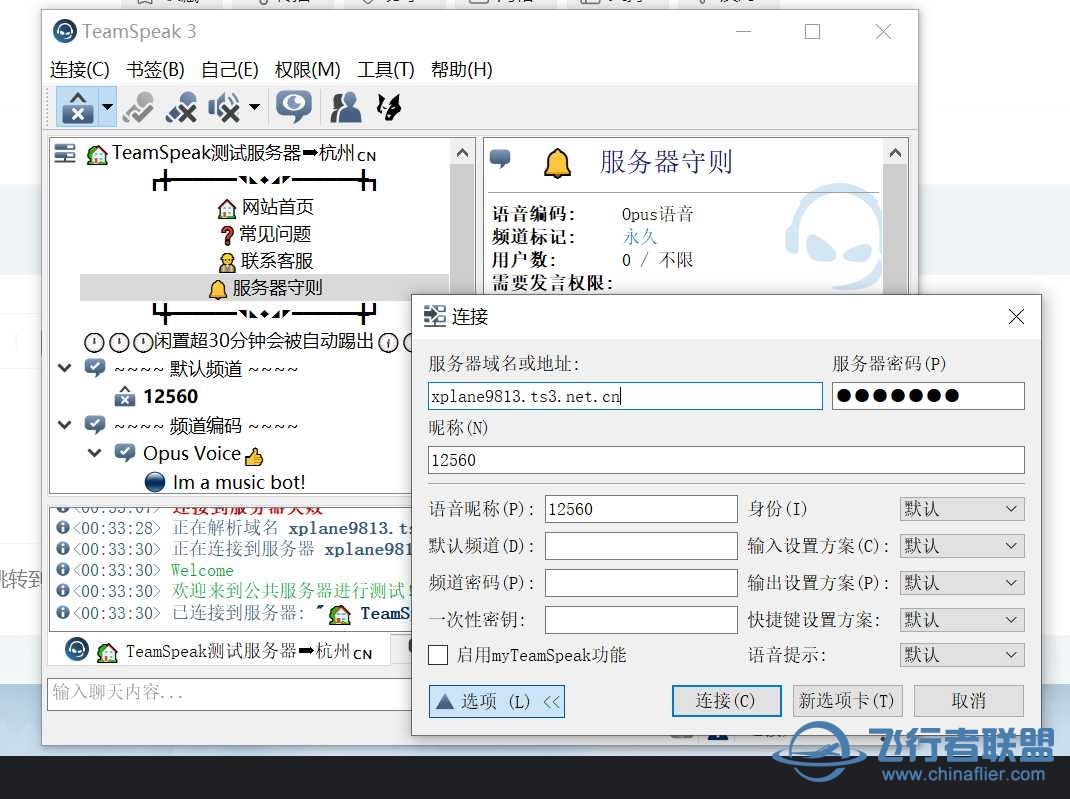
Task: Enable 启用myTeamSpeak功能 checkbox
Action: coord(437,655)
